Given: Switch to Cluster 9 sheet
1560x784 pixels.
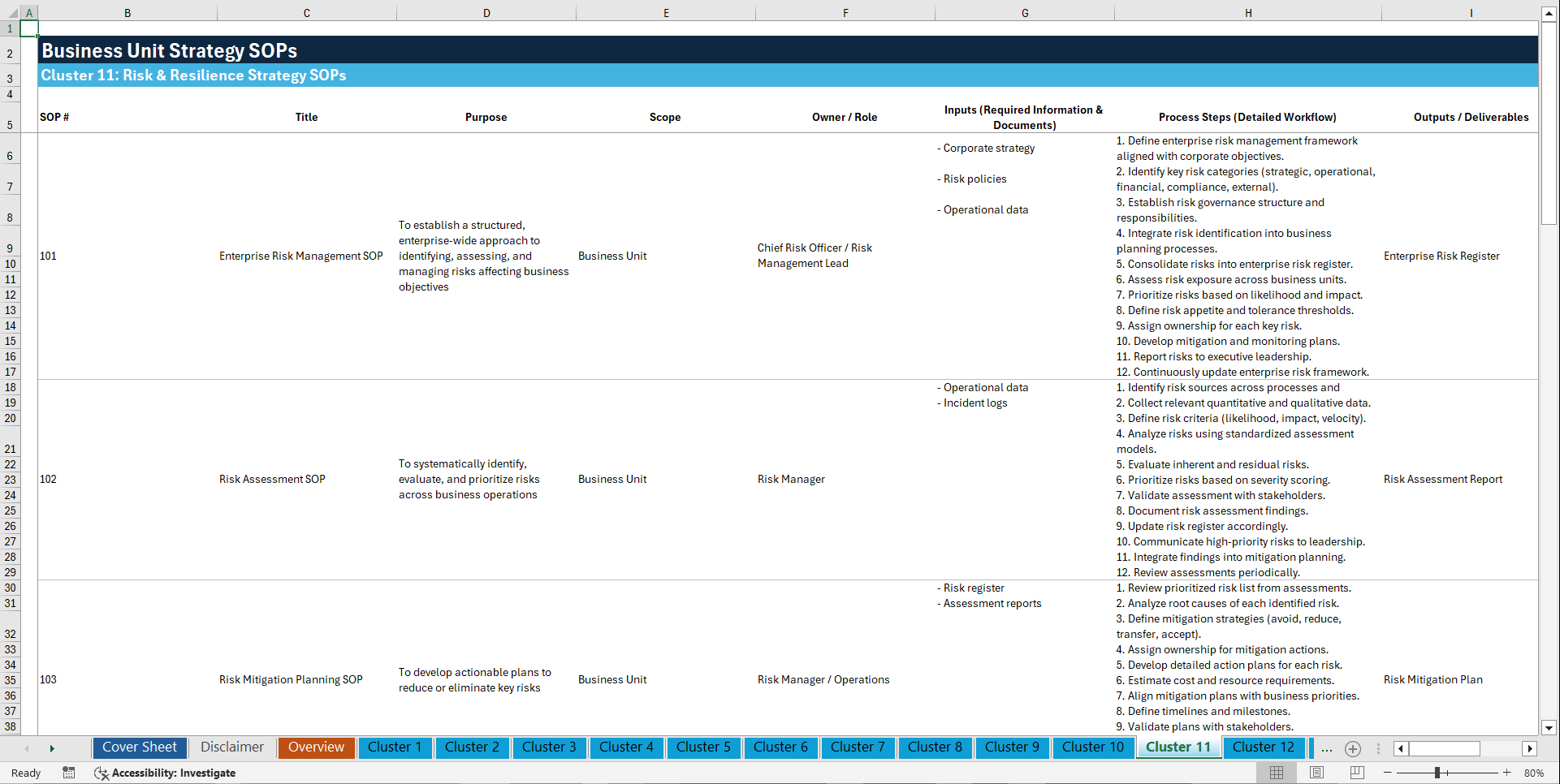Looking at the screenshot, I should tap(1012, 747).
